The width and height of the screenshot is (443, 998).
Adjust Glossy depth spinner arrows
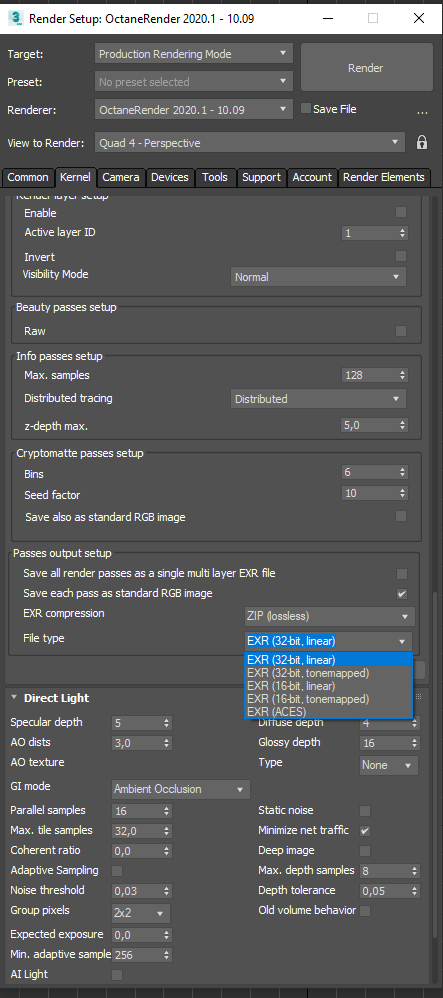[x=415, y=743]
